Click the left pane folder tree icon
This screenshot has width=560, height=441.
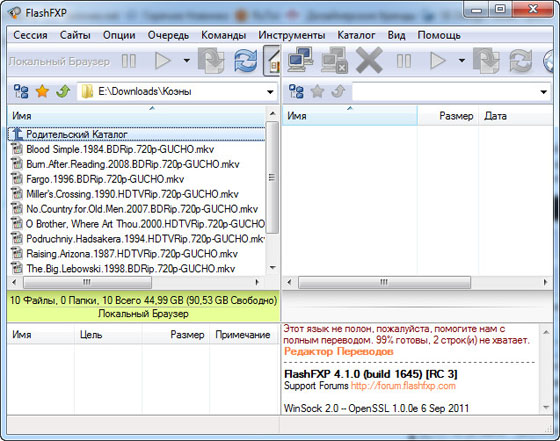(21, 91)
